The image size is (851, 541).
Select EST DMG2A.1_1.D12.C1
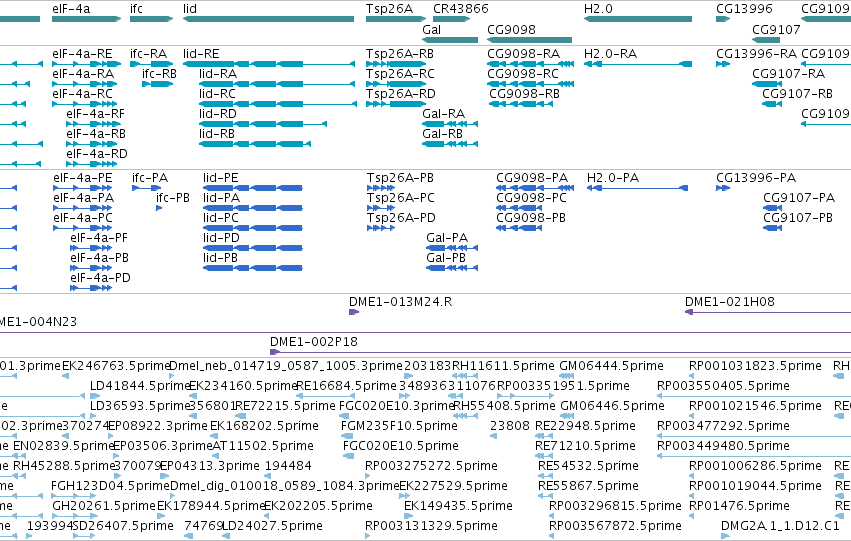coord(780,526)
